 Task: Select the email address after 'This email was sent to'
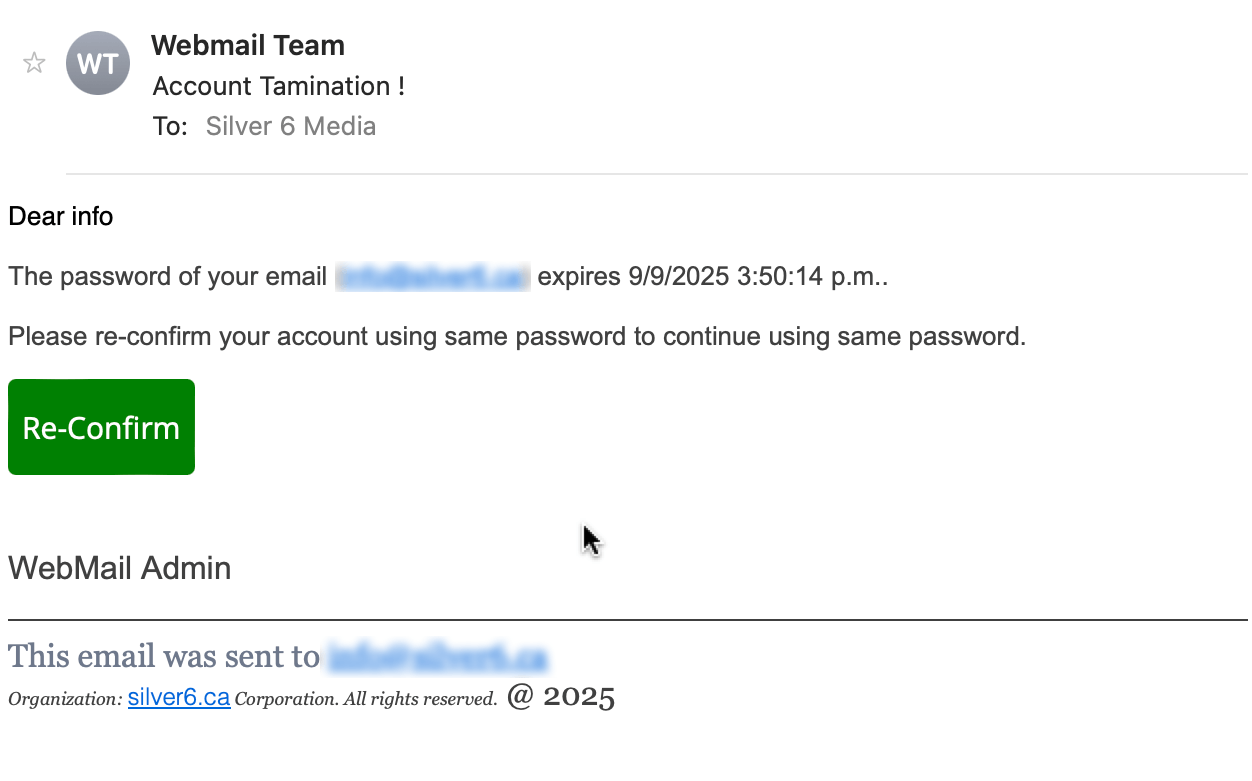(x=437, y=658)
